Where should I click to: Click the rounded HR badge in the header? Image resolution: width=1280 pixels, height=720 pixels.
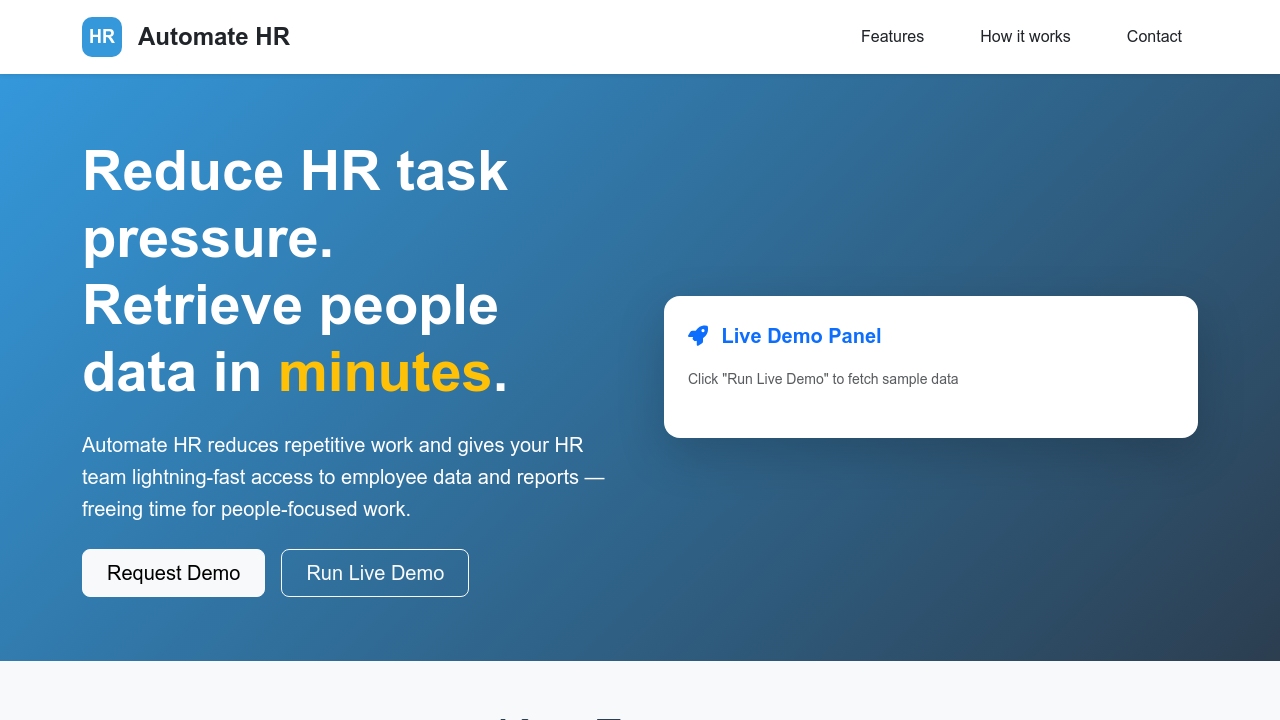click(x=101, y=36)
